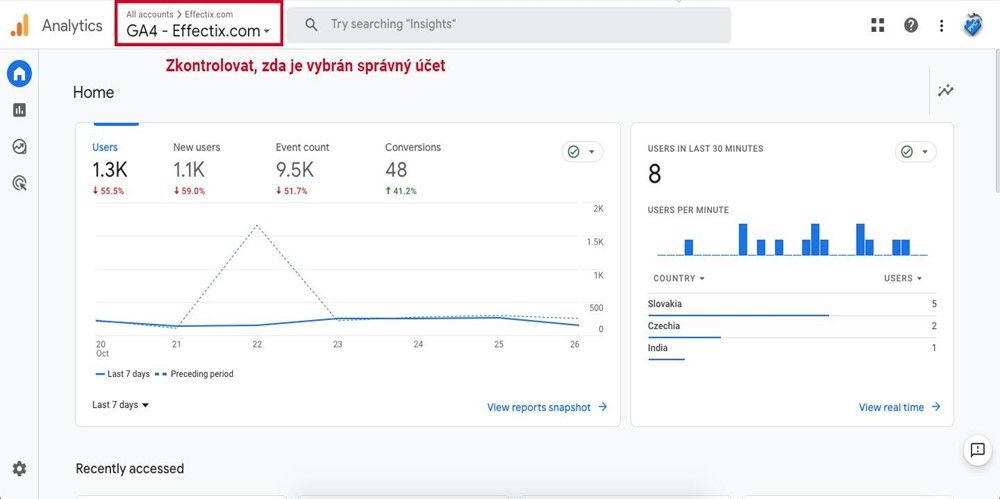
Task: Click the Czechia country row
Action: [x=792, y=327]
